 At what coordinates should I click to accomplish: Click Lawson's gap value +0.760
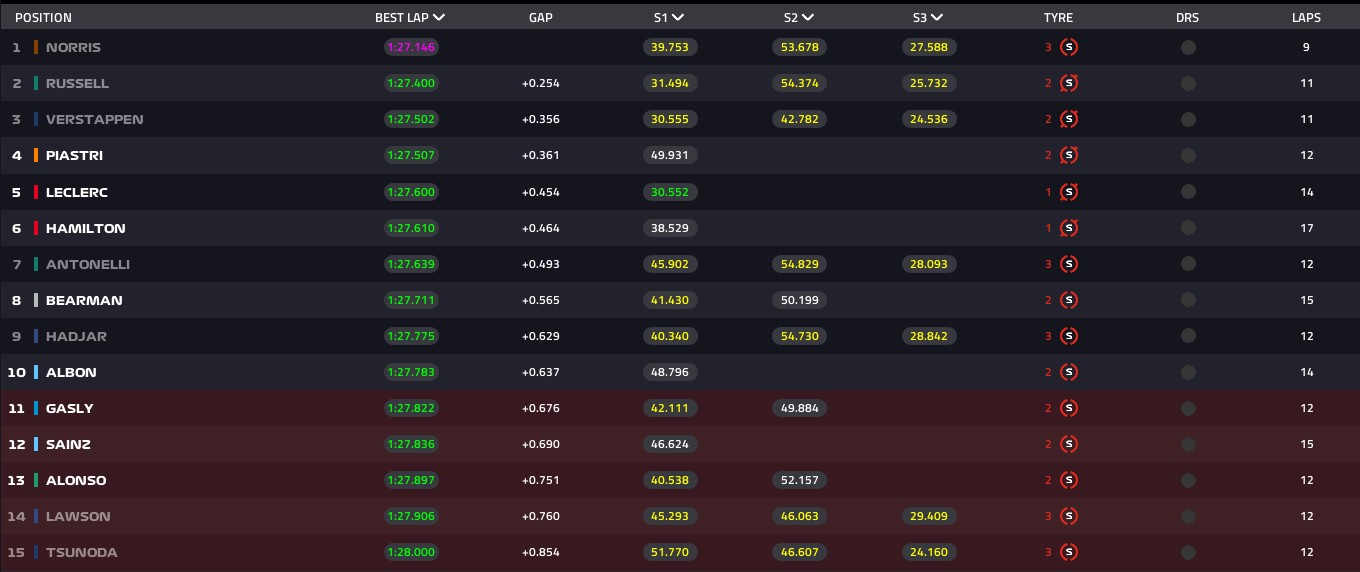click(540, 516)
